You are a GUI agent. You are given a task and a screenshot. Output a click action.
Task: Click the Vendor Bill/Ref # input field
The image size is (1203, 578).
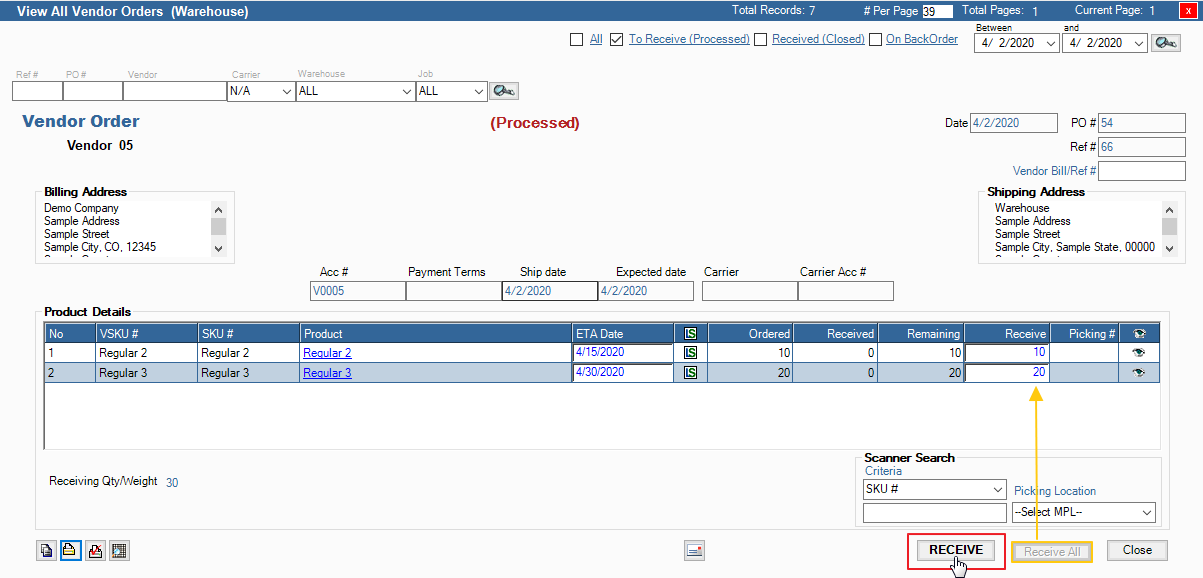pos(1141,171)
